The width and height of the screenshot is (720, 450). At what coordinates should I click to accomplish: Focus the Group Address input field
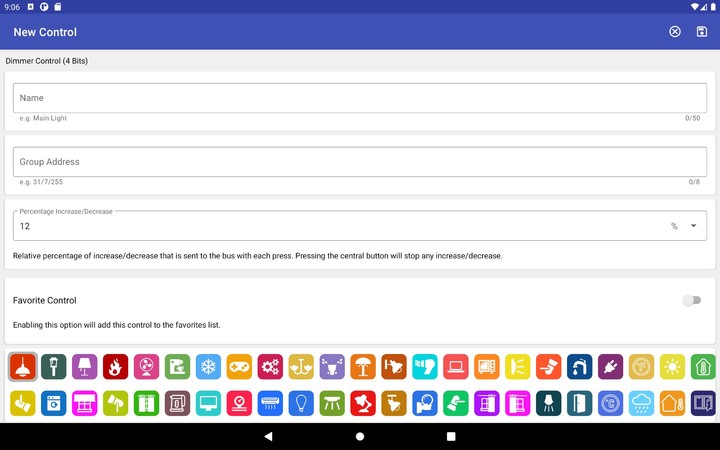[x=360, y=162]
